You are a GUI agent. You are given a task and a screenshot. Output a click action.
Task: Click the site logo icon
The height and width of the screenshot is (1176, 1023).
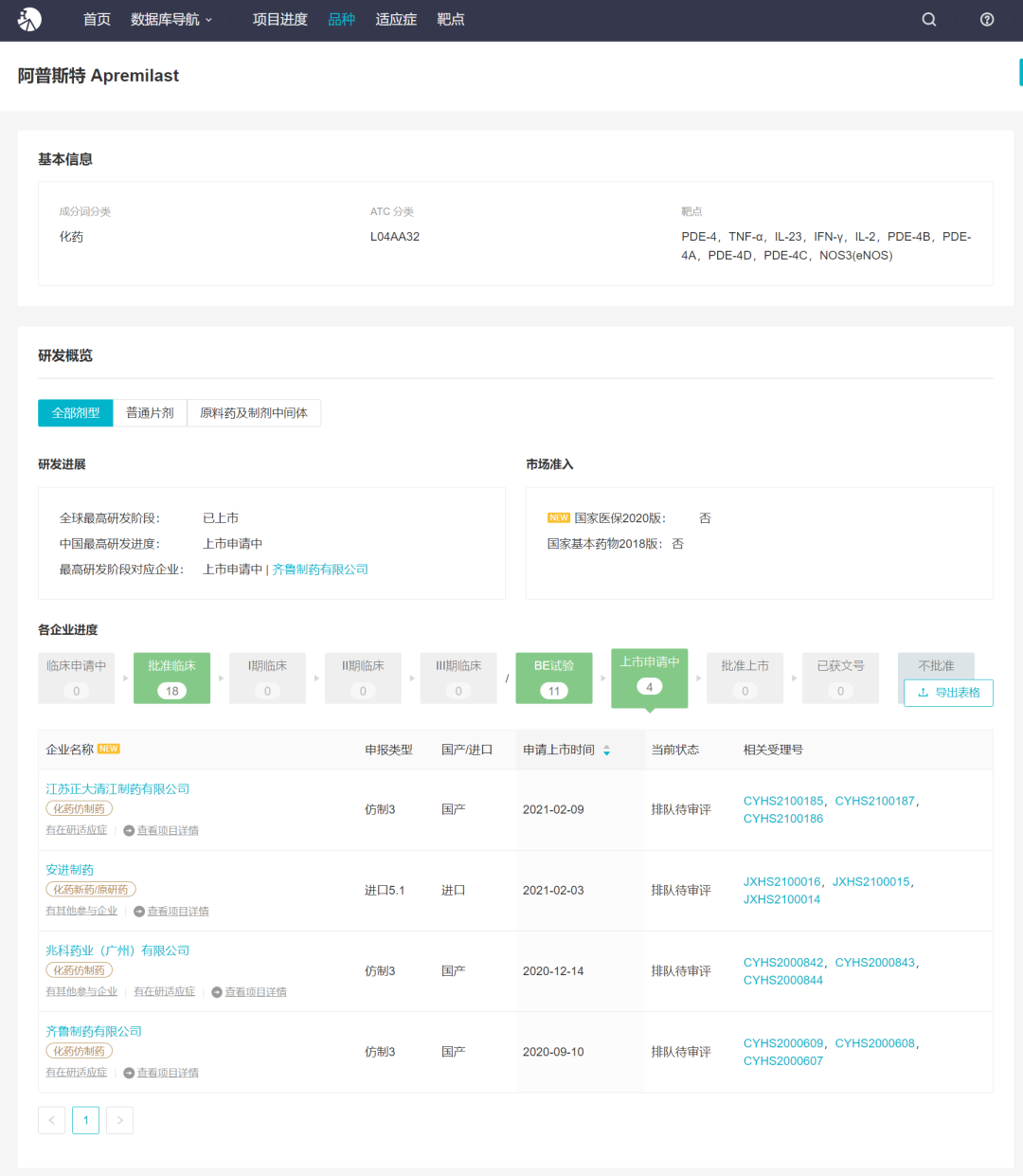click(29, 19)
